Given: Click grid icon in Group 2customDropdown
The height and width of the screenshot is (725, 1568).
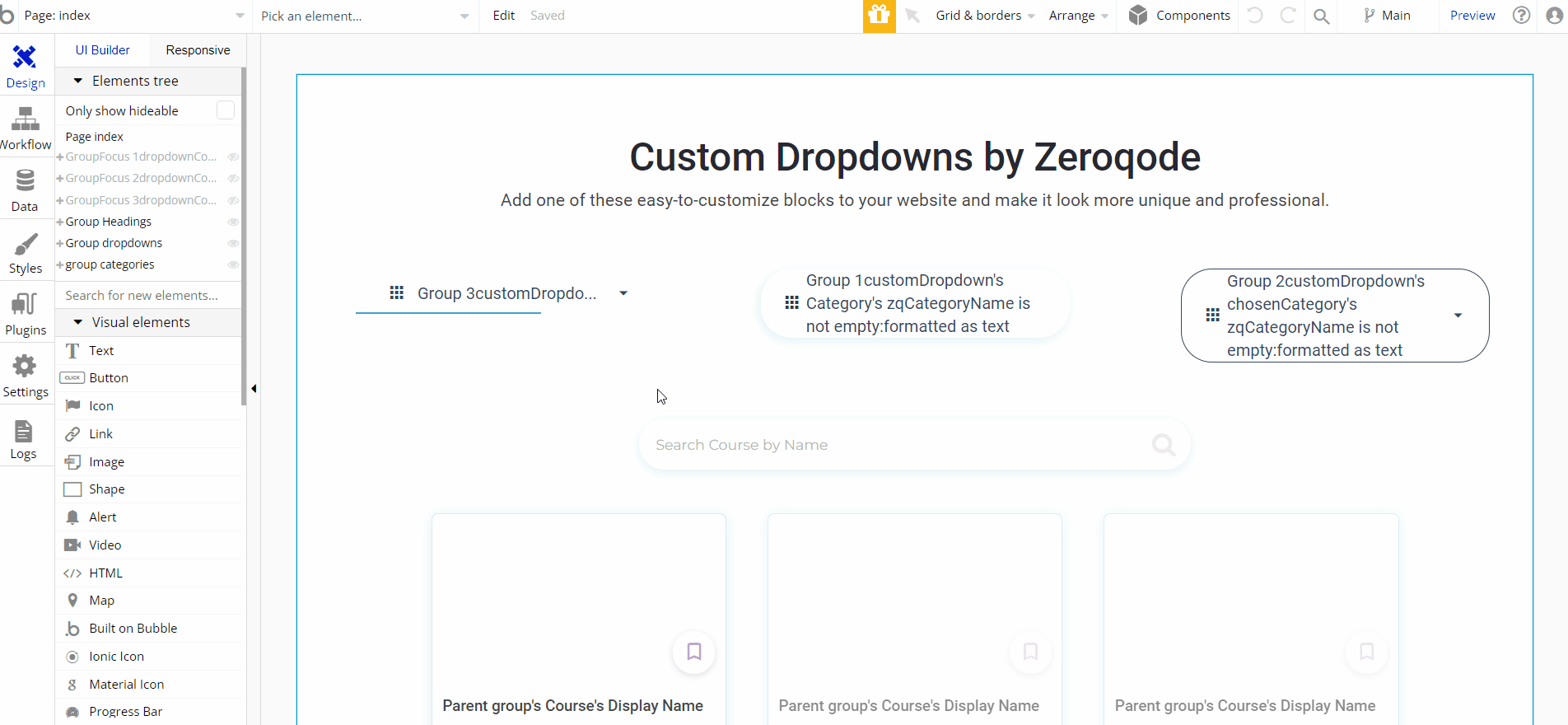Looking at the screenshot, I should [1213, 315].
